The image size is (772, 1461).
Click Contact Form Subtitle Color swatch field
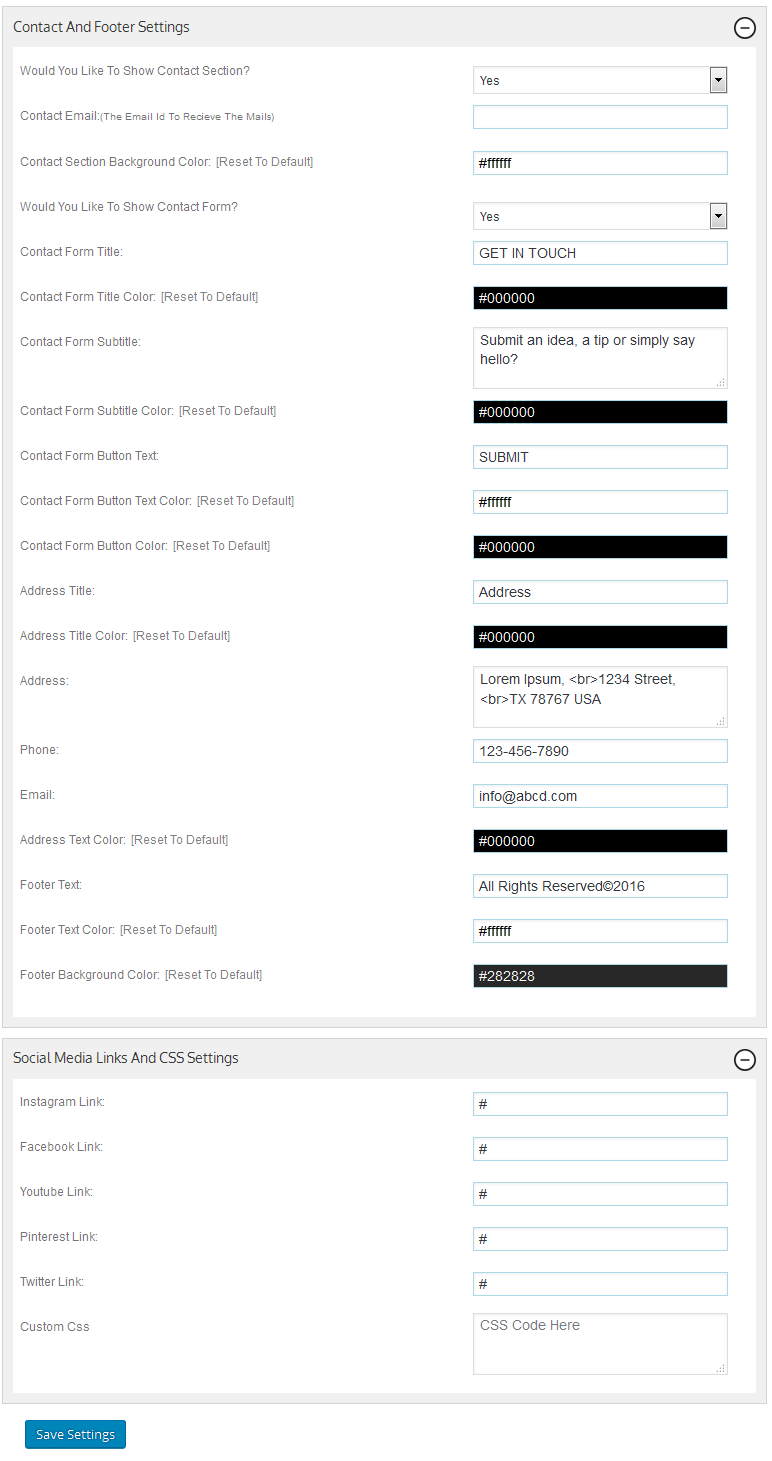600,412
